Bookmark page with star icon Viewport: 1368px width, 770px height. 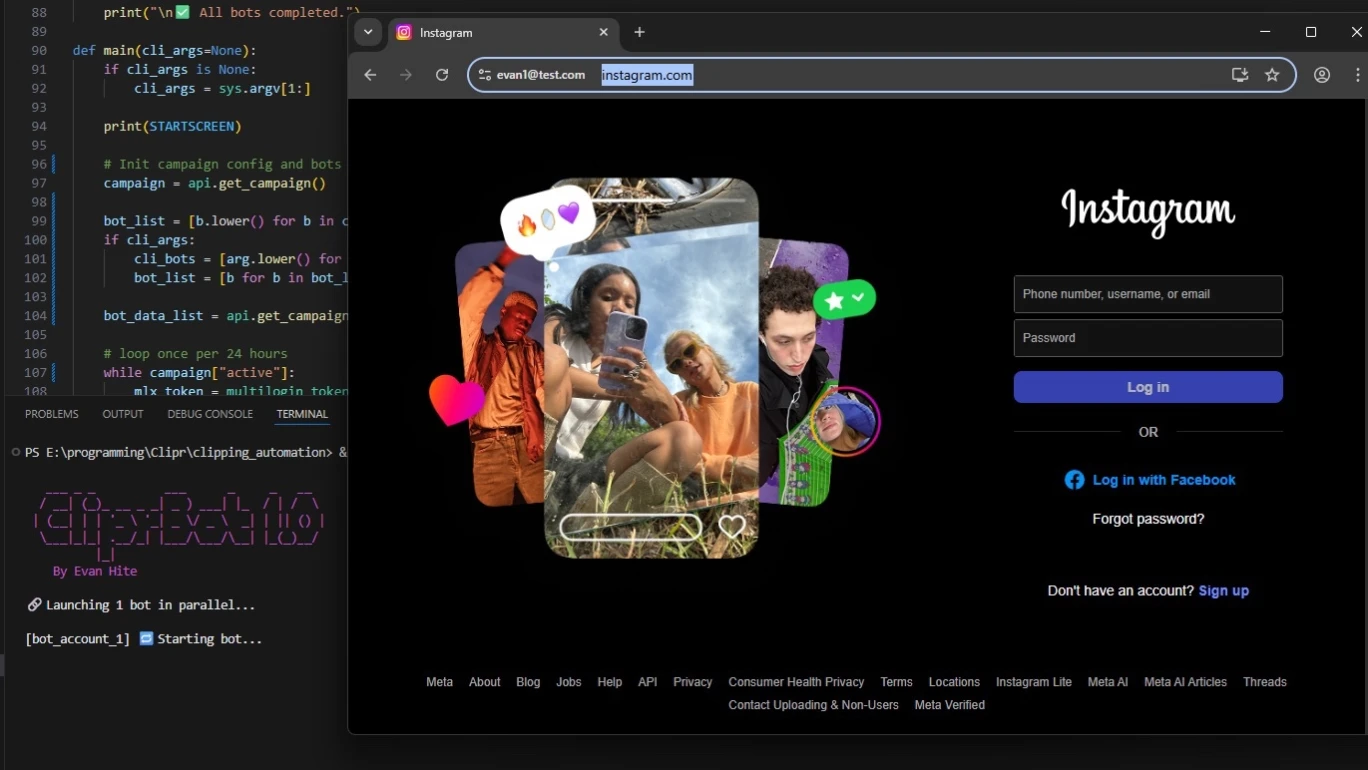tap(1272, 75)
